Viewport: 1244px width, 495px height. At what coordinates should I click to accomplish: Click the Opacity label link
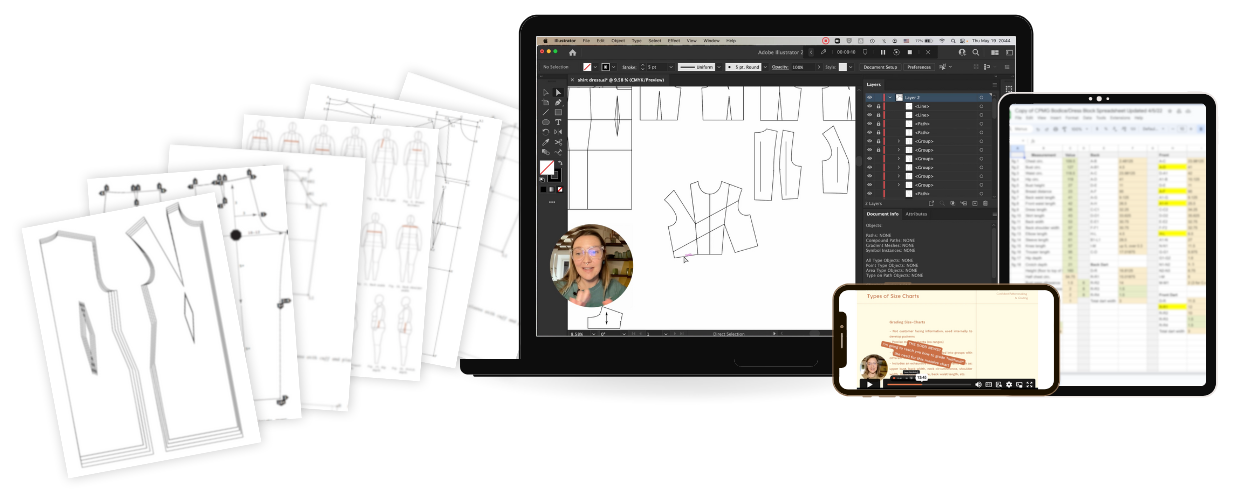pos(781,67)
